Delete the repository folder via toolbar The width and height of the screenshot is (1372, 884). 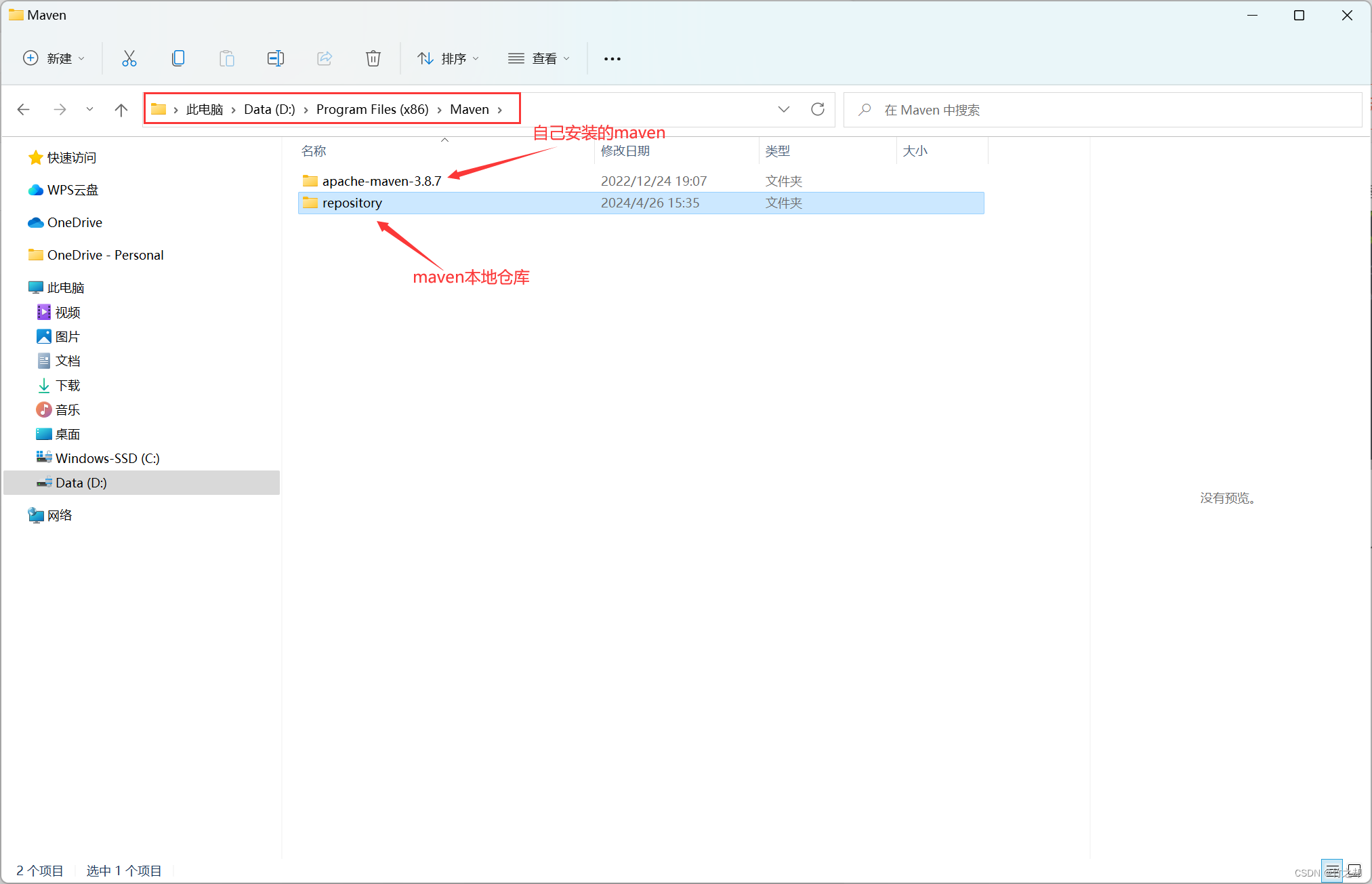click(373, 58)
